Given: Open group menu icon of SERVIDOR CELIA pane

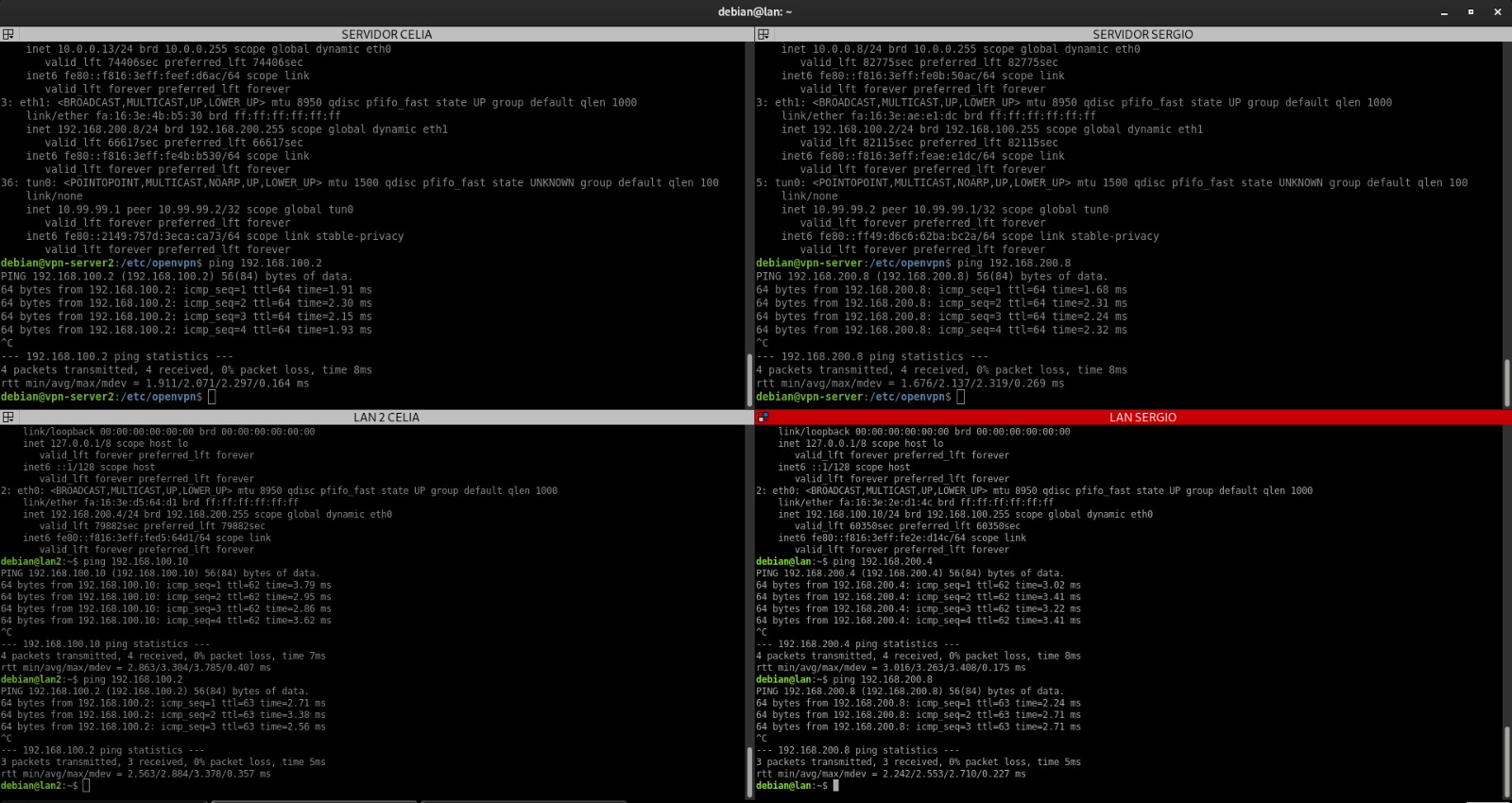Looking at the screenshot, I should point(8,34).
